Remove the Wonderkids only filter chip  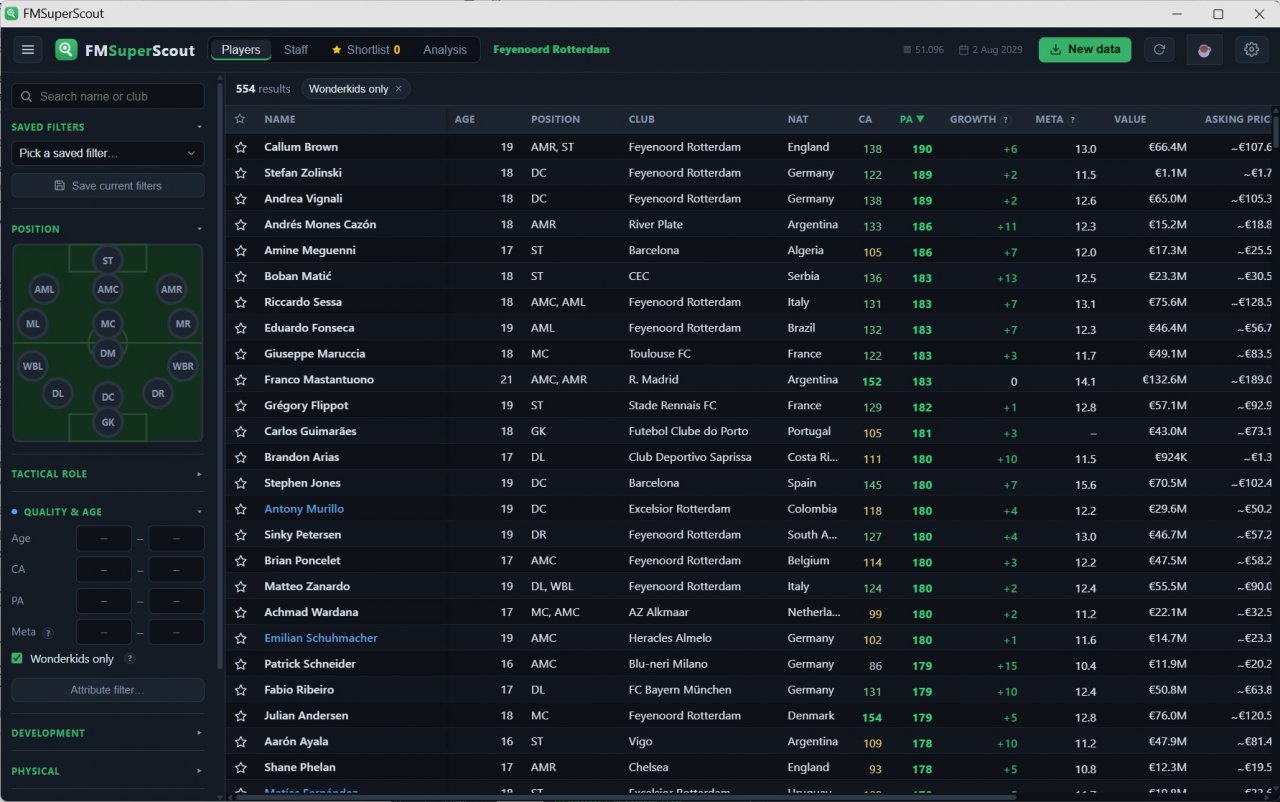[398, 89]
